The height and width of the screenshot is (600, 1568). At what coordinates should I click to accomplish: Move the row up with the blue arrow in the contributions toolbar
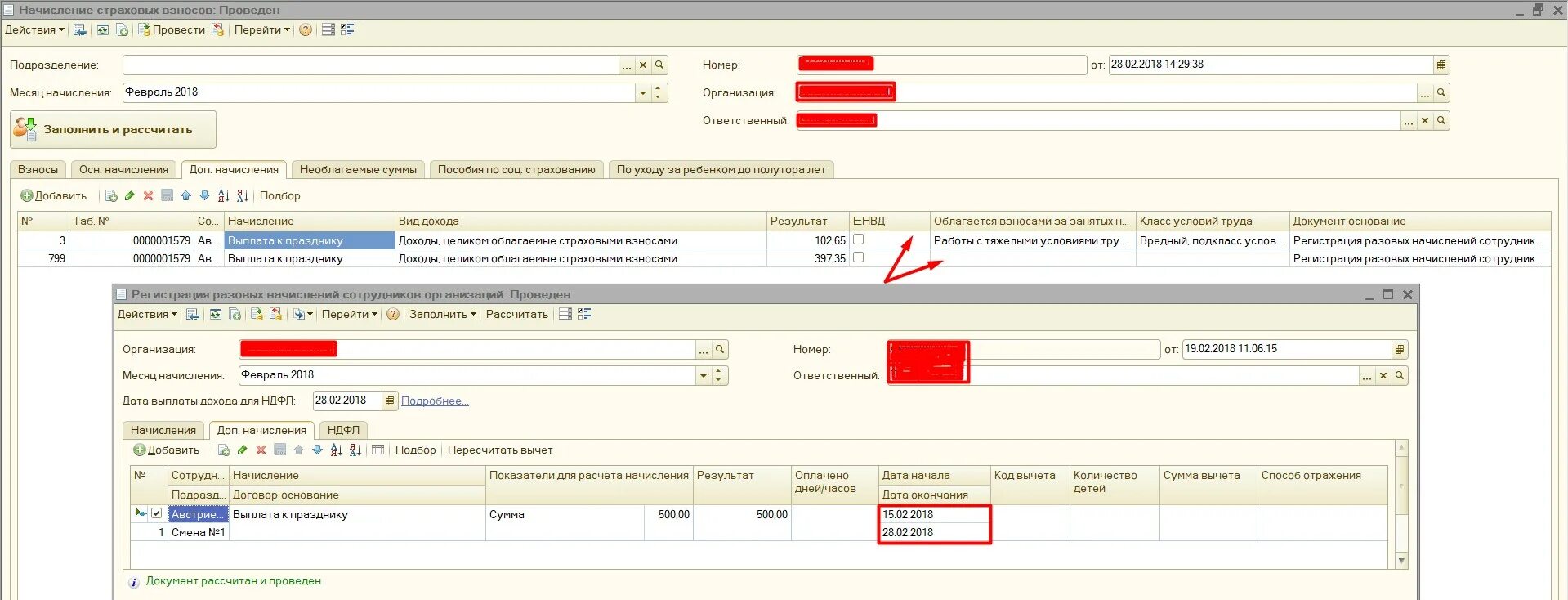[185, 195]
